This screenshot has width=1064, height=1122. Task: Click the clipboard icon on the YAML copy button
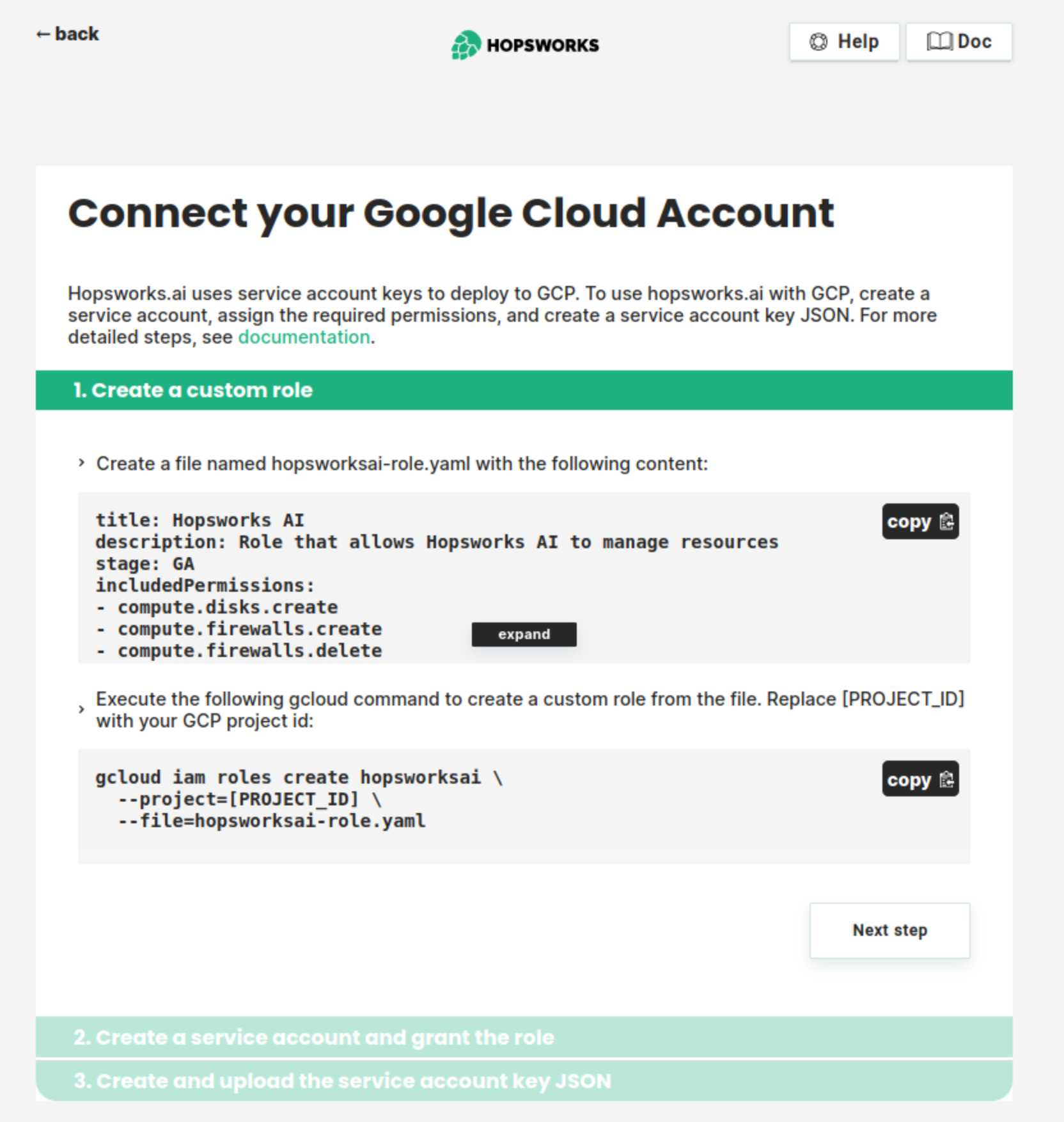pyautogui.click(x=947, y=521)
